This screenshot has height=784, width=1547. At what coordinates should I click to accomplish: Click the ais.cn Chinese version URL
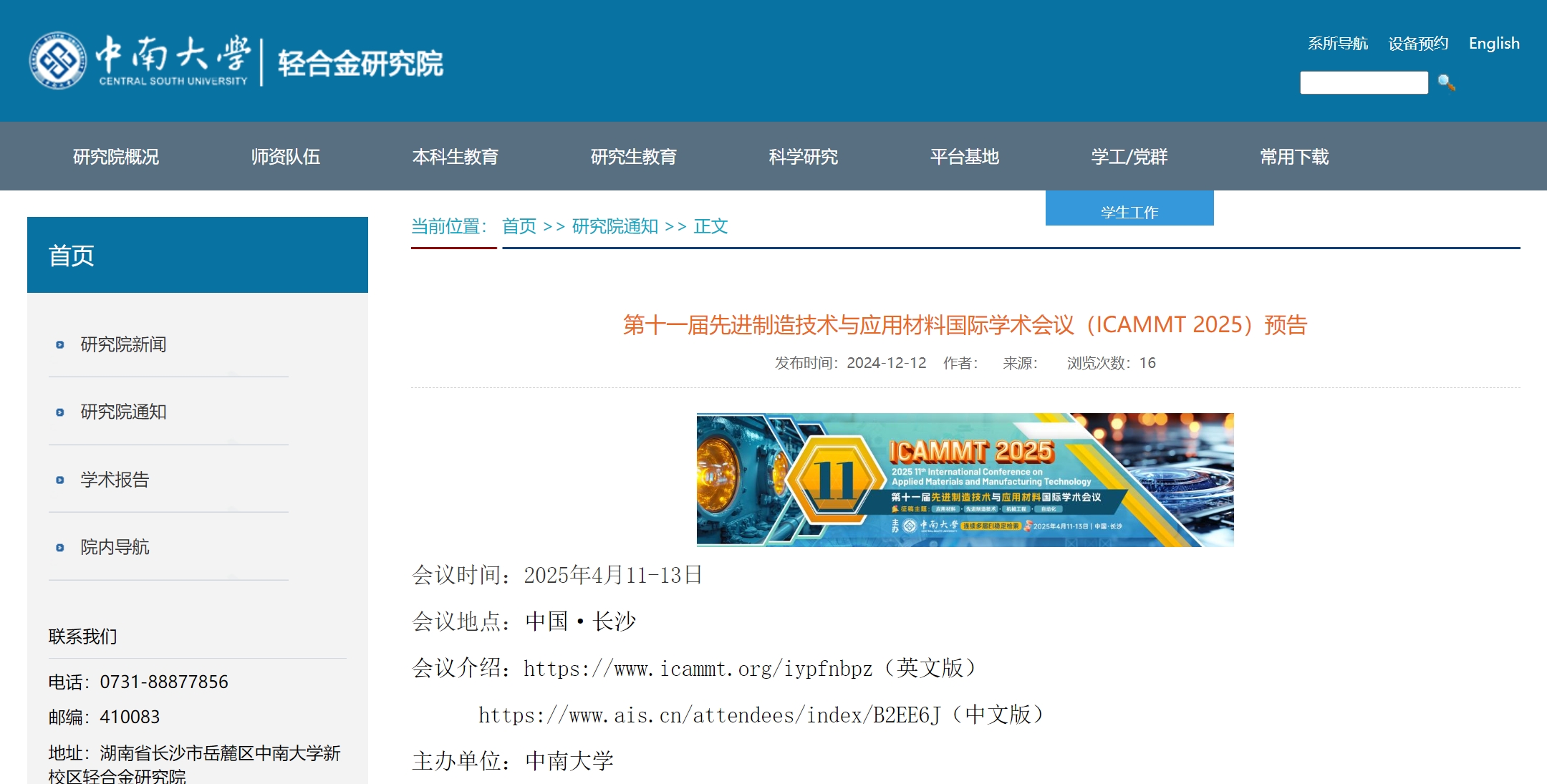(710, 715)
